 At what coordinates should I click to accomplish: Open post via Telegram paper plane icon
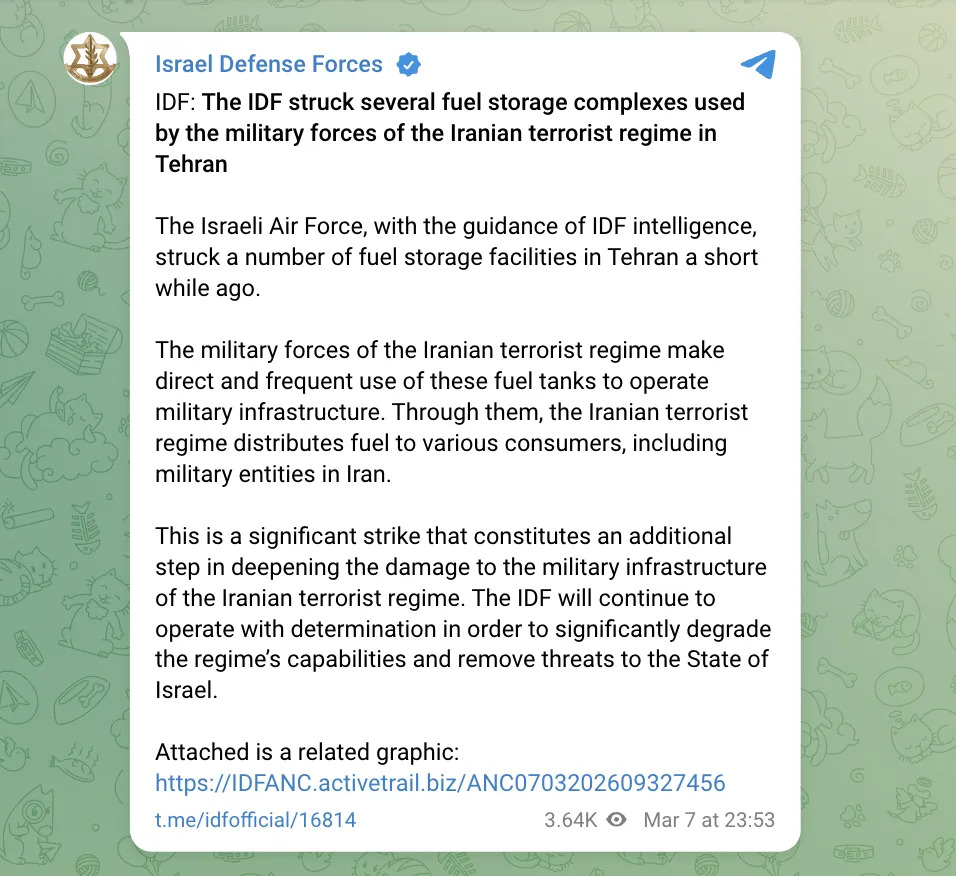click(x=758, y=64)
